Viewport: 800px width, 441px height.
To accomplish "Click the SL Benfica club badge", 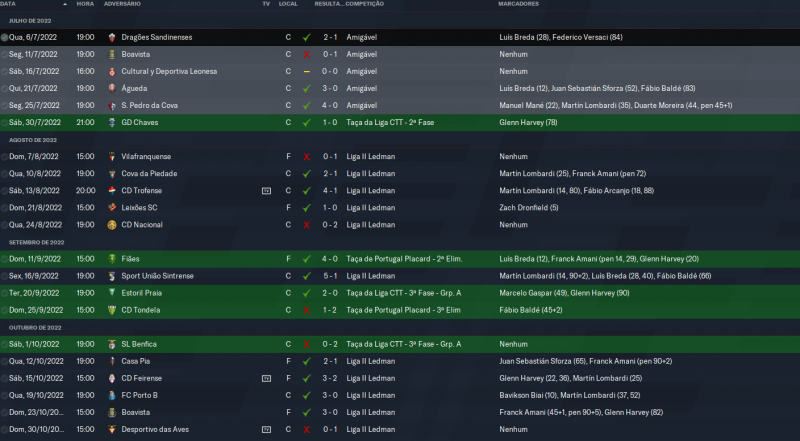I will click(111, 344).
